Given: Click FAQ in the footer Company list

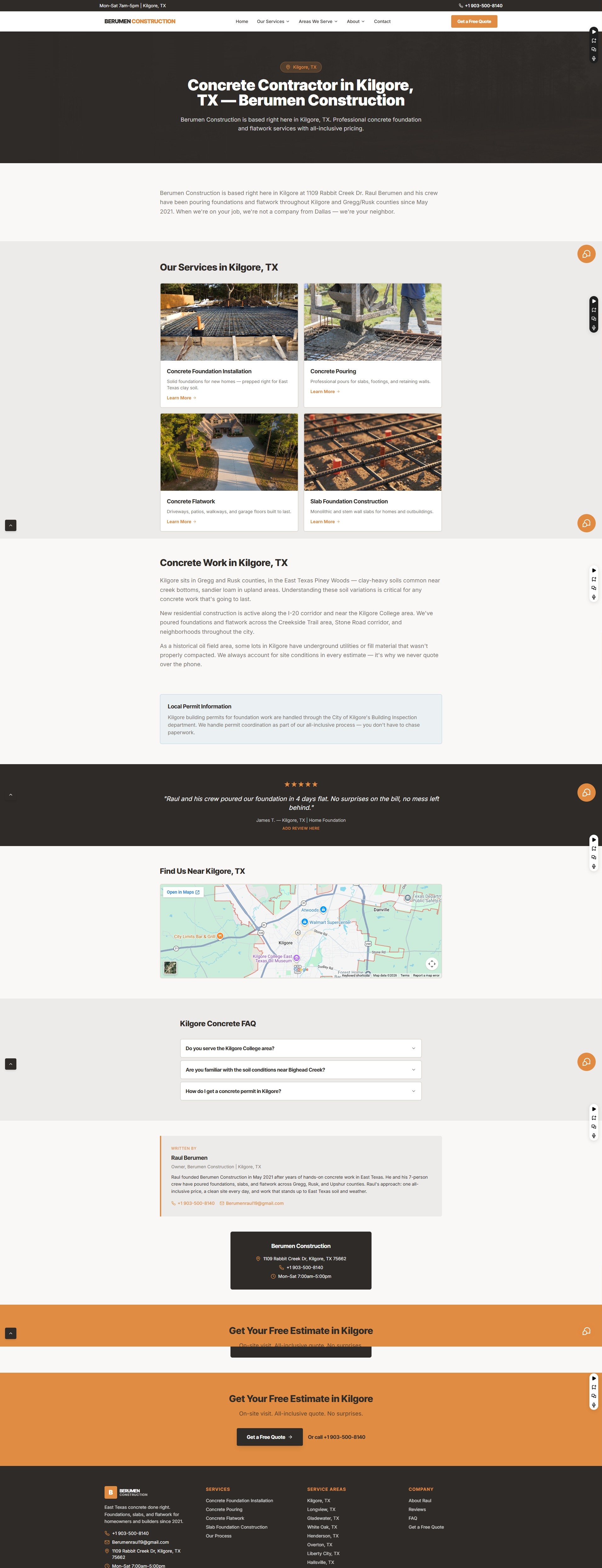Looking at the screenshot, I should coord(413,1518).
